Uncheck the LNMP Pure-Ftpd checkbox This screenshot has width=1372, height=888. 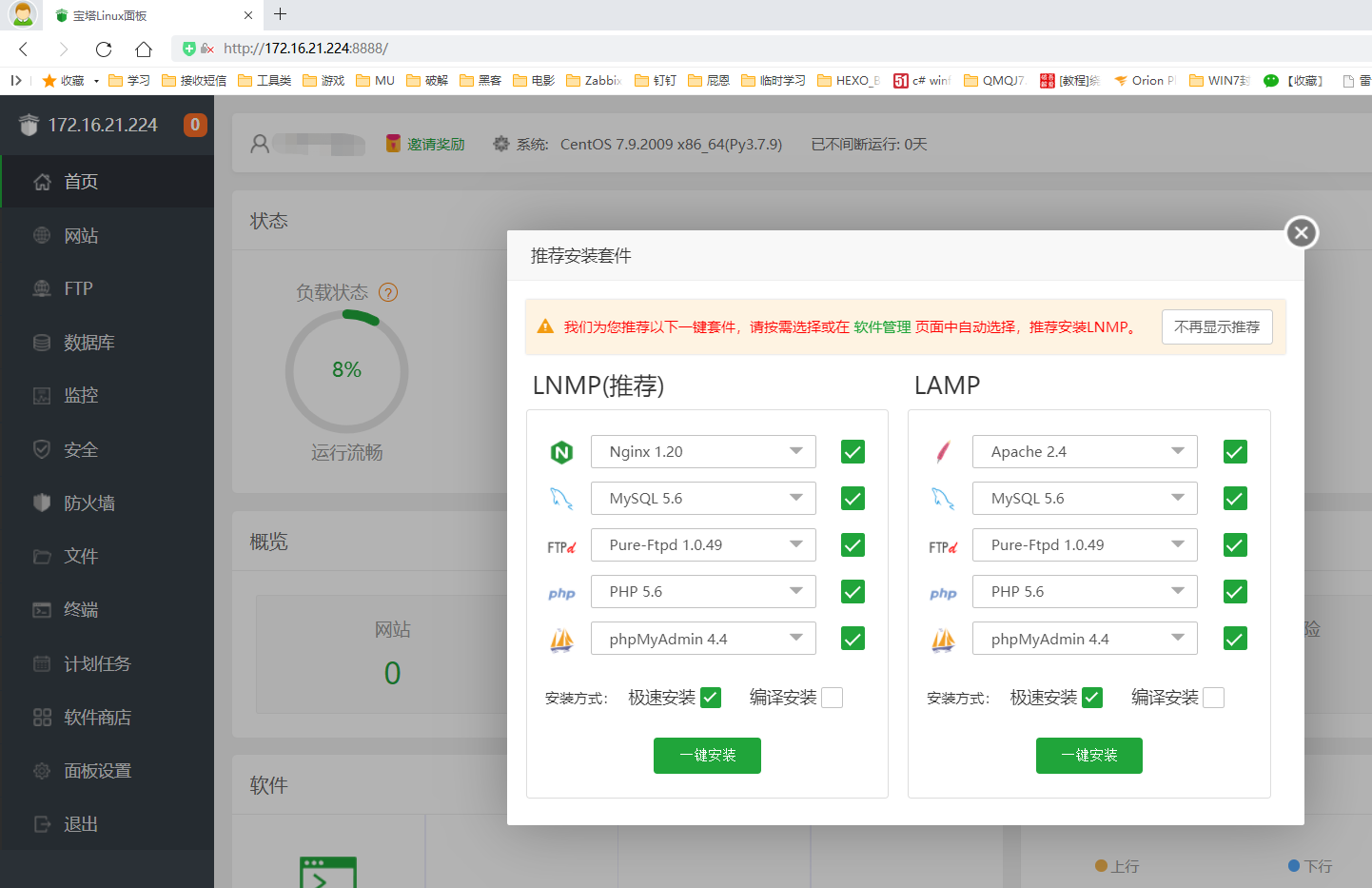click(853, 545)
